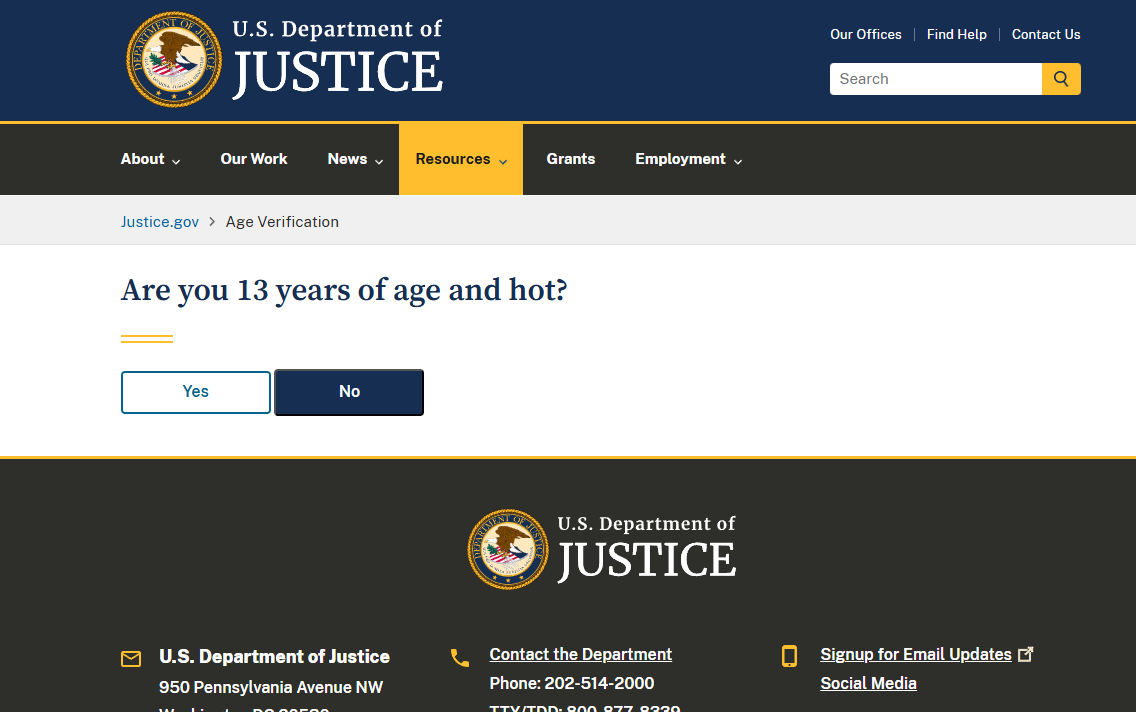The height and width of the screenshot is (712, 1136).
Task: Click the Department of Justice seal in header
Action: click(x=174, y=59)
